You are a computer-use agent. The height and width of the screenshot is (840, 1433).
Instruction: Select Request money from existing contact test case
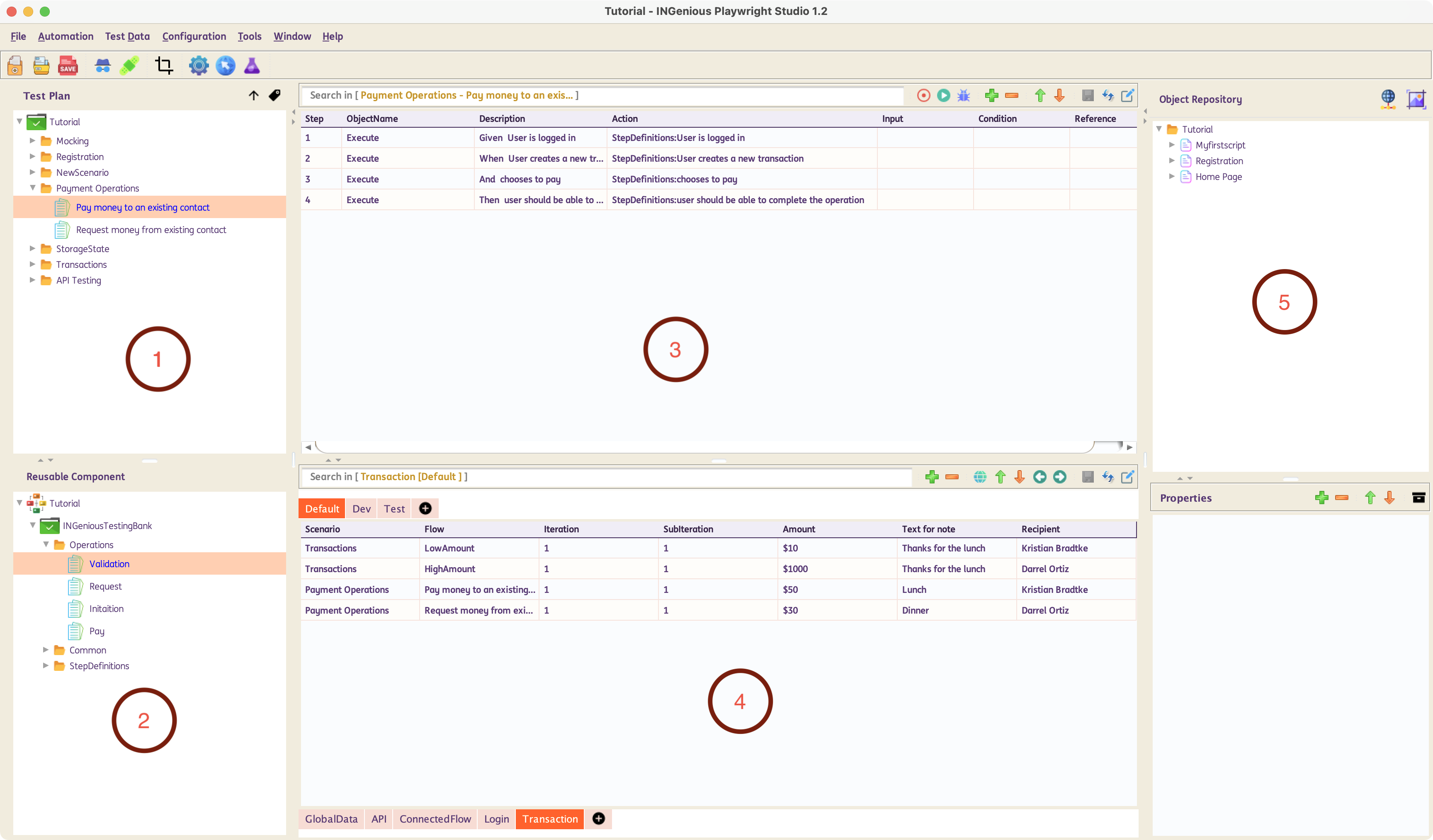point(151,230)
